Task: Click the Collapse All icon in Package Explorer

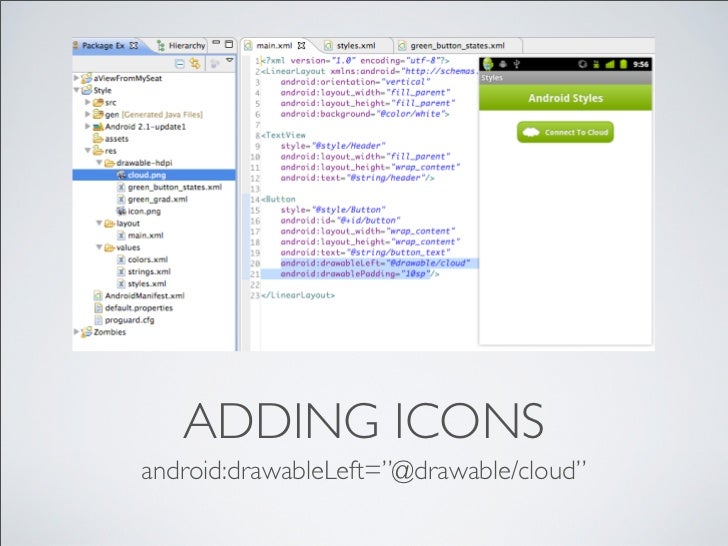Action: 179,64
